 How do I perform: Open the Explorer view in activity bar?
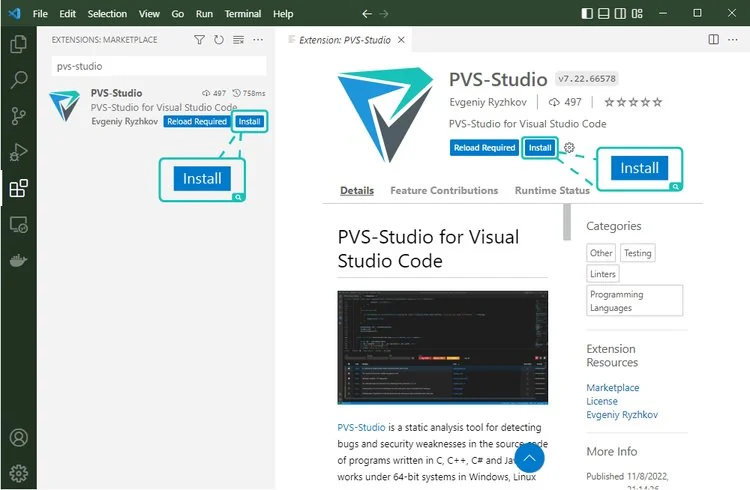pyautogui.click(x=18, y=44)
